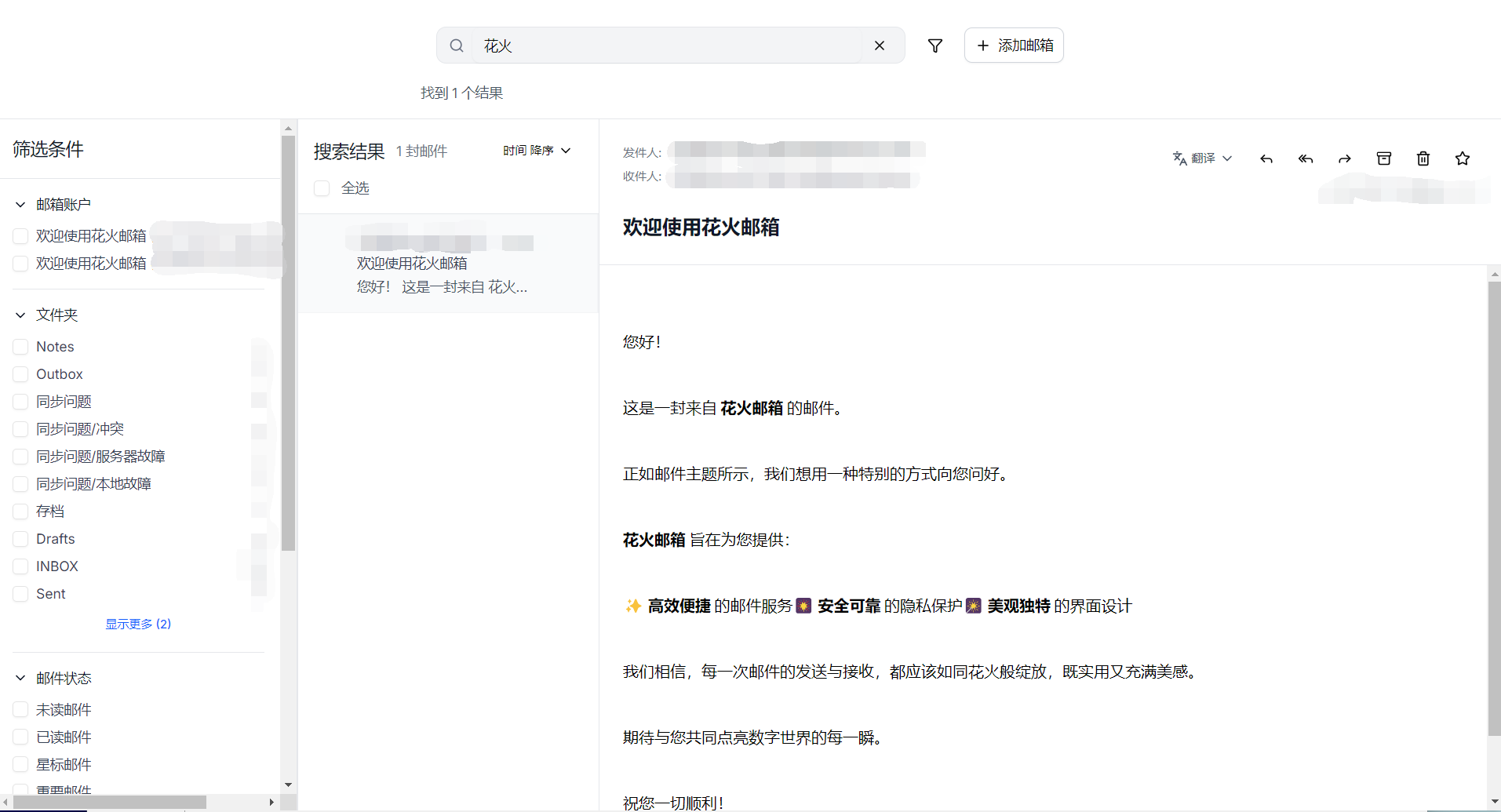The height and width of the screenshot is (812, 1501).
Task: Click the 添加邮箱 button
Action: point(1013,46)
